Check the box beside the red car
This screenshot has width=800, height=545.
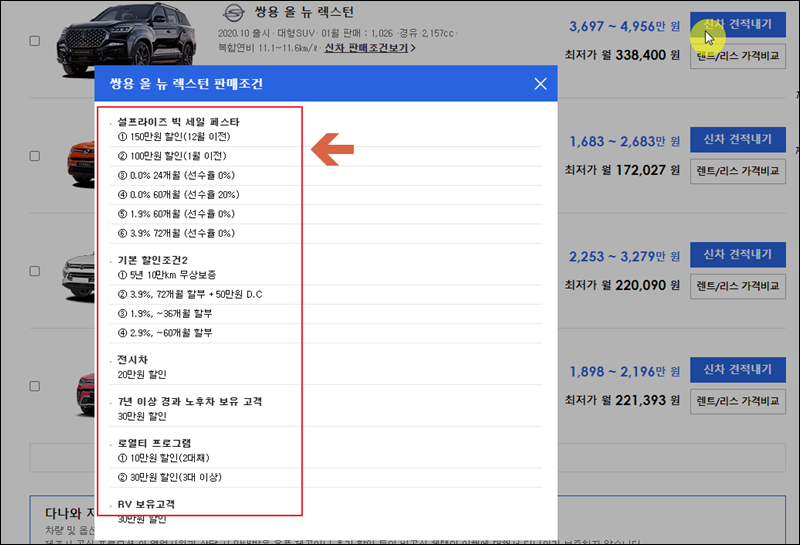(x=35, y=386)
